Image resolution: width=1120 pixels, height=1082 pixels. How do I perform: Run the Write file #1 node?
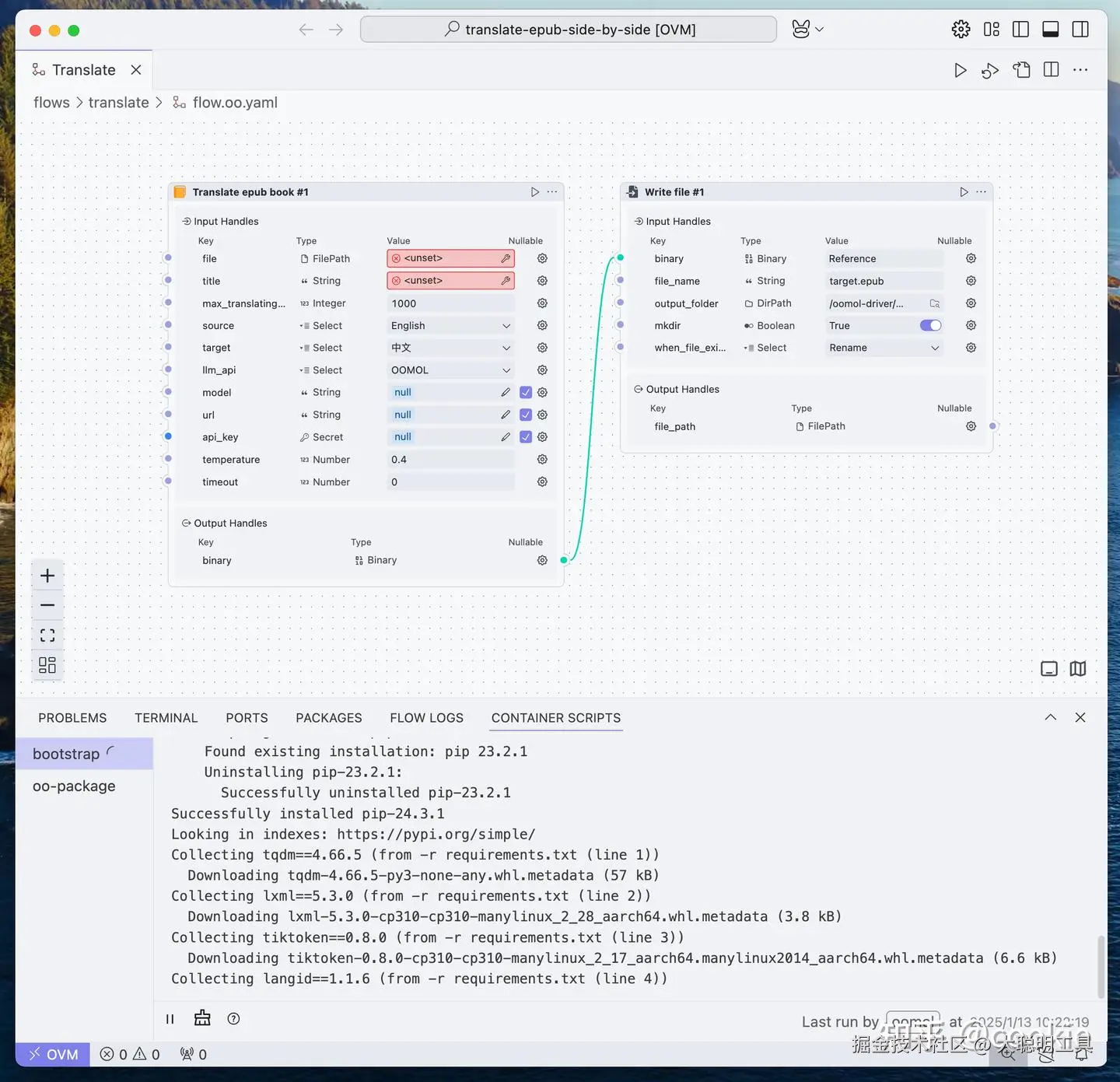[964, 192]
